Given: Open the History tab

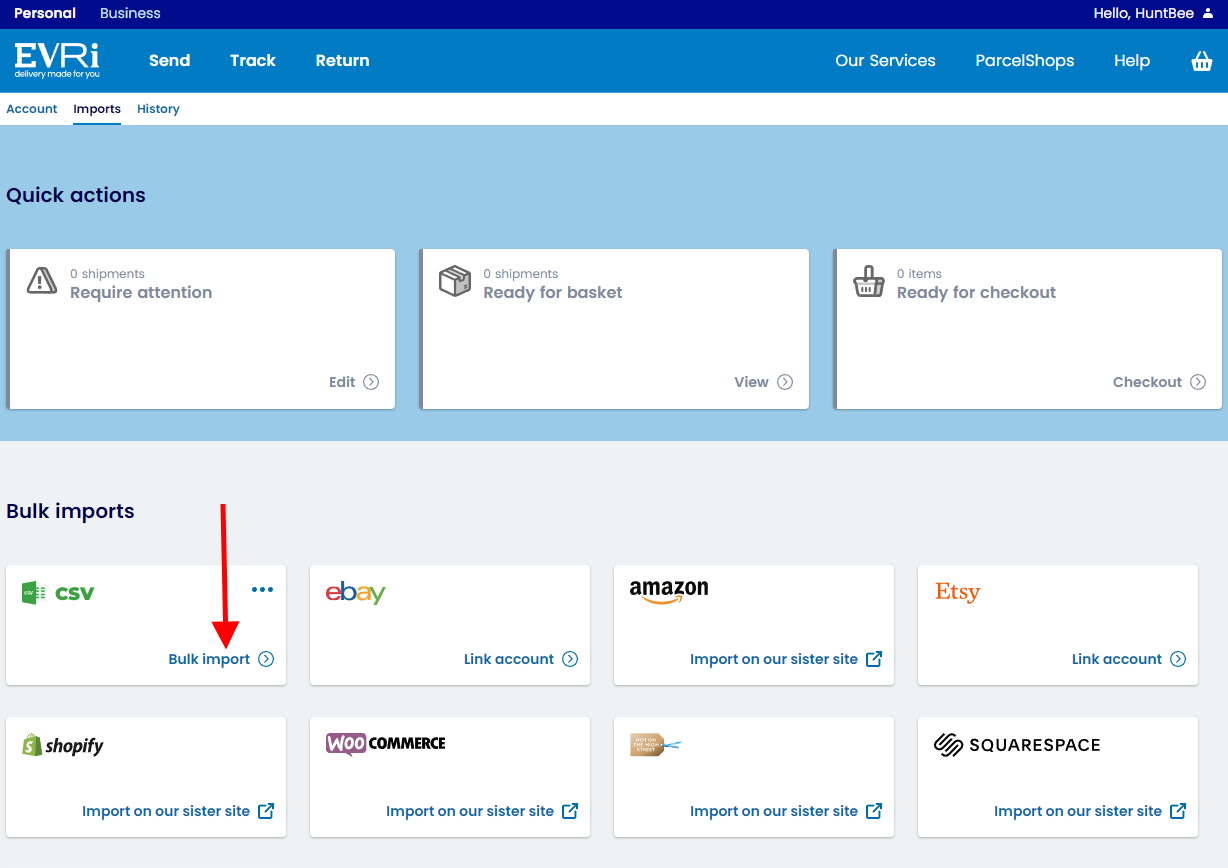Looking at the screenshot, I should (158, 109).
